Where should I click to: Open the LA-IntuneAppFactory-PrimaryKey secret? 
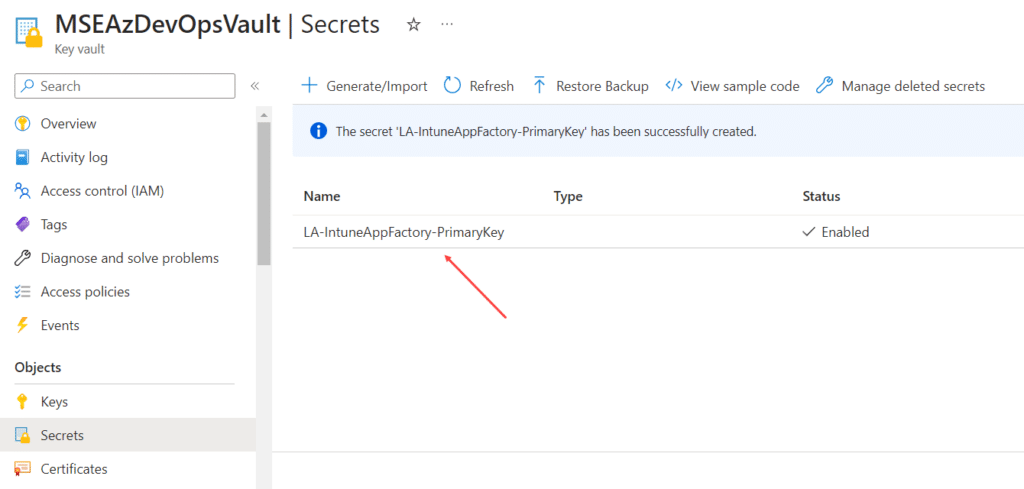tap(404, 232)
